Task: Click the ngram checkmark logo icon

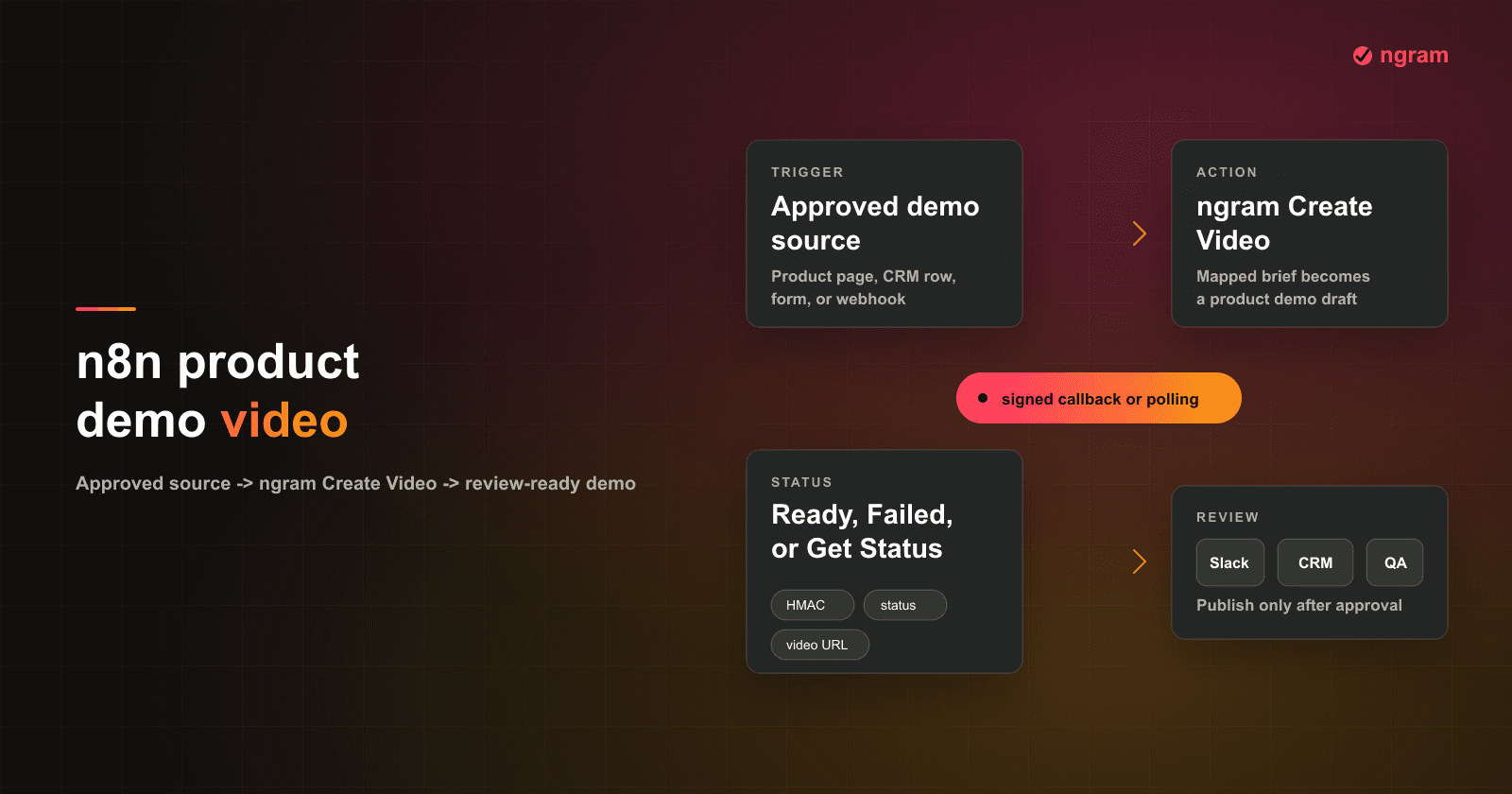Action: pos(1363,56)
